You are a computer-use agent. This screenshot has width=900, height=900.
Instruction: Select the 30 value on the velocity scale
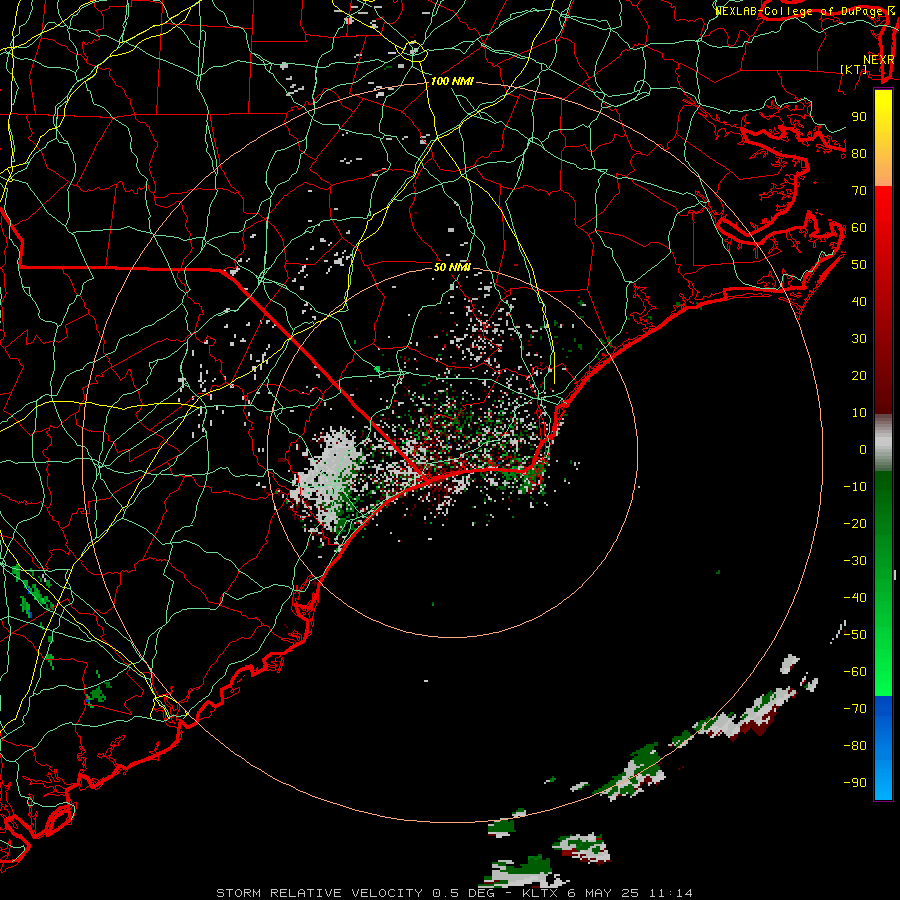[x=859, y=339]
